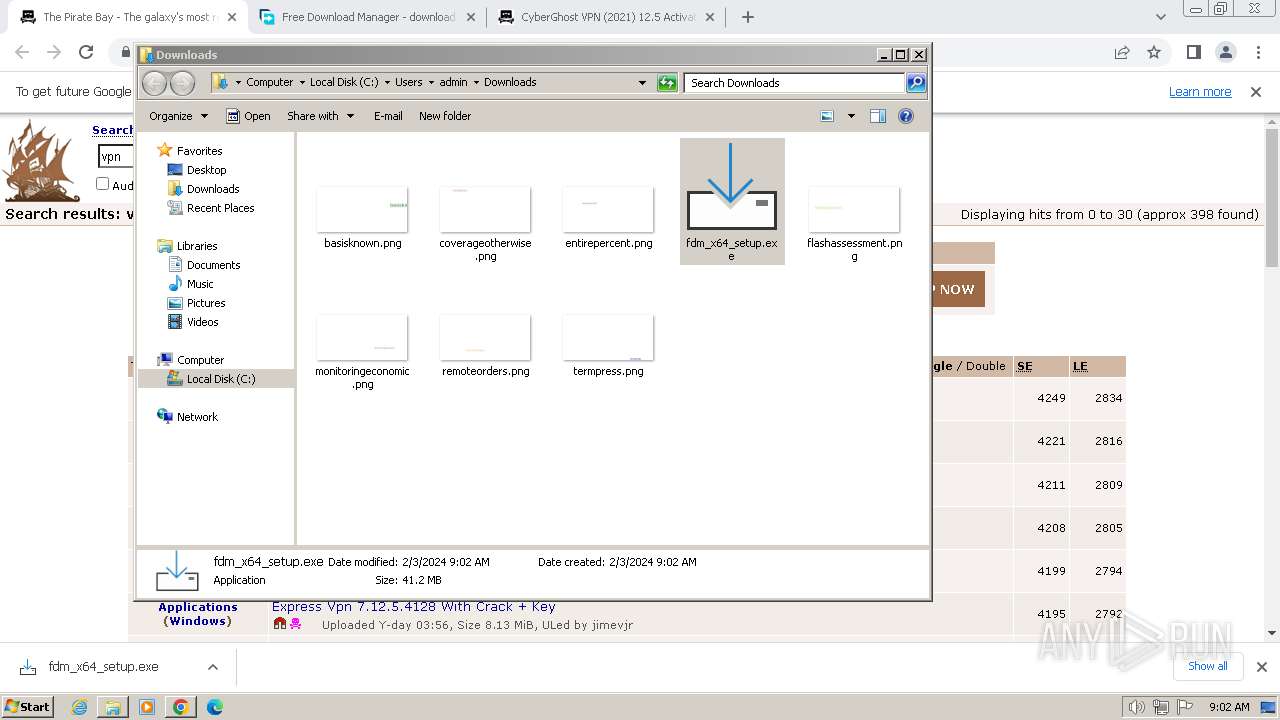Screen dimensions: 1280x720
Task: Open Chrome tab search dropdown
Action: (1160, 17)
